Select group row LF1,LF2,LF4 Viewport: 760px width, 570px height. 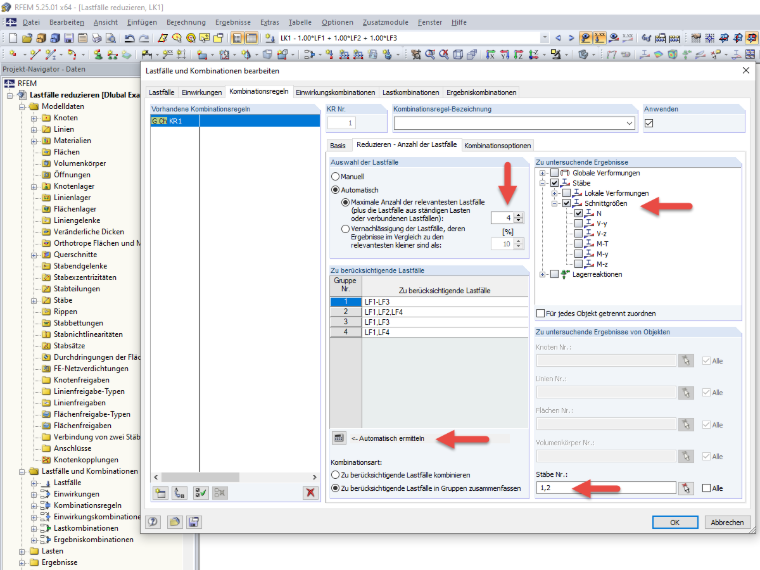click(429, 312)
